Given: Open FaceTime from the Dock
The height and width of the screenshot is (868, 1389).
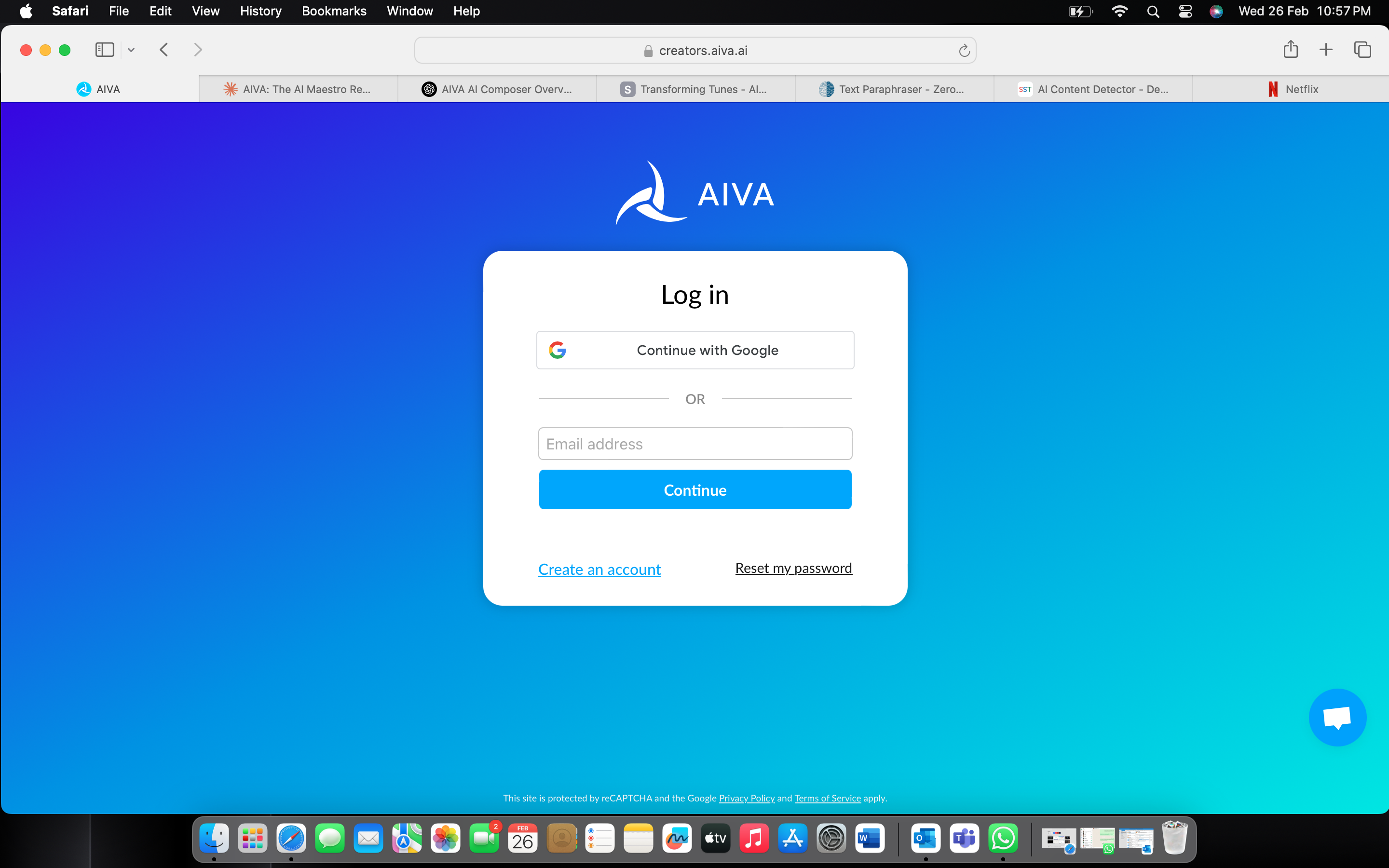Looking at the screenshot, I should click(484, 839).
